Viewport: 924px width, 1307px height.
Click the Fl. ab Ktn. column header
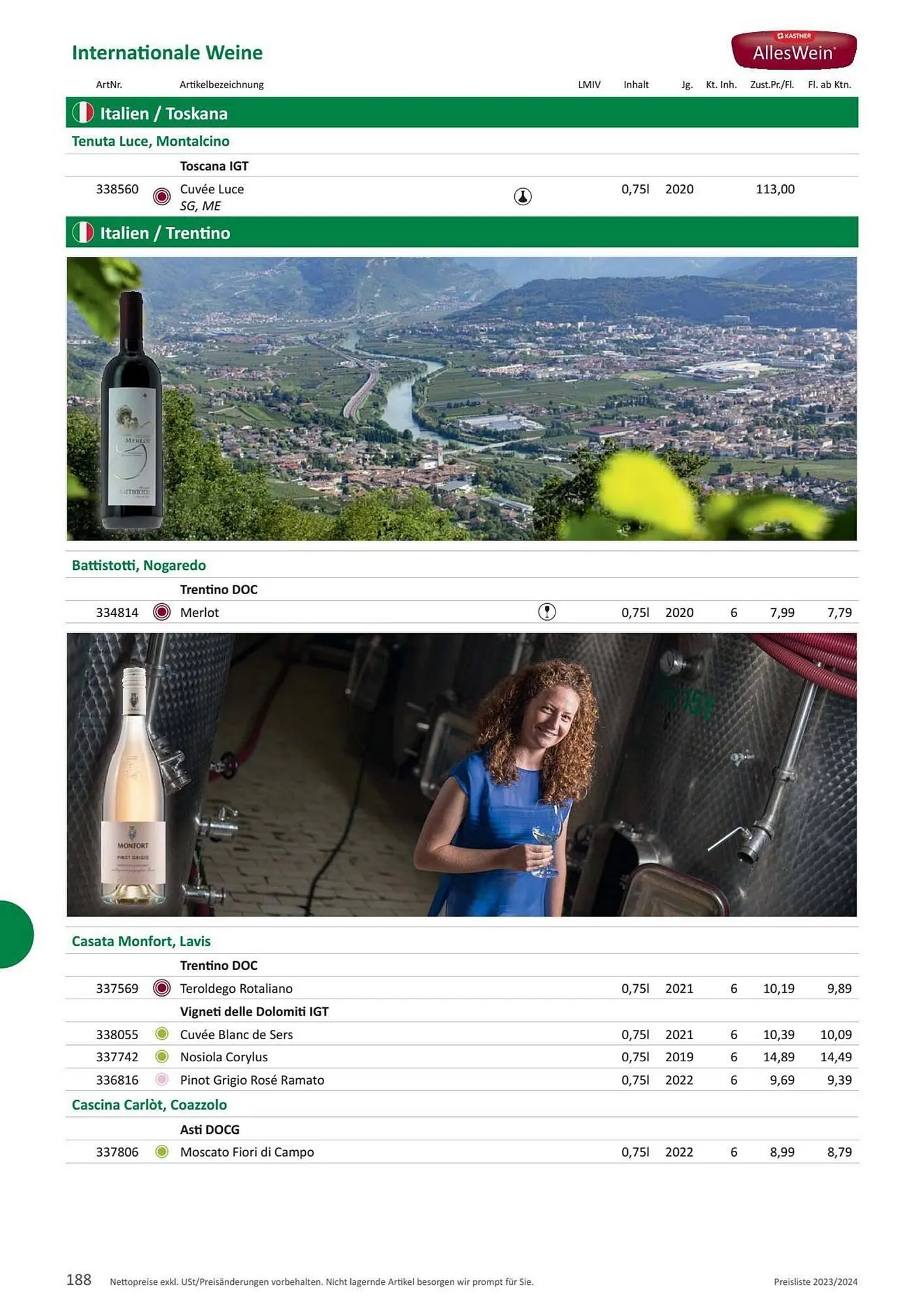coord(830,84)
